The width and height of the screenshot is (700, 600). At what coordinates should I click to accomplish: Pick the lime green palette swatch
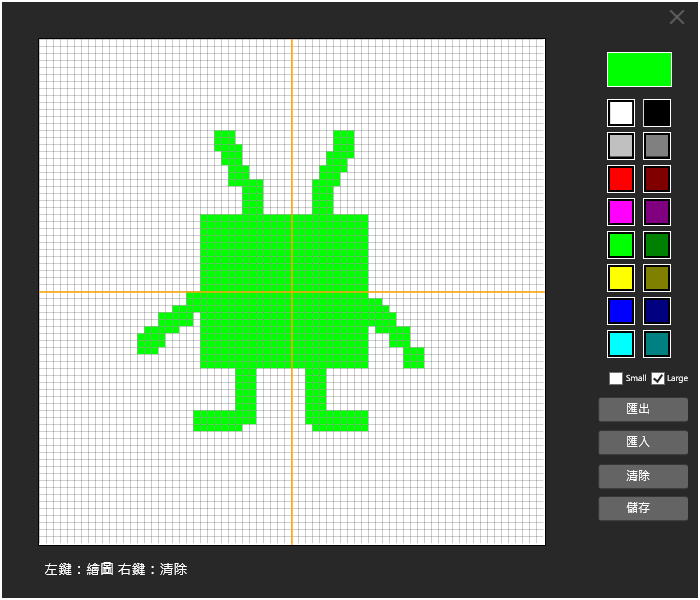click(621, 245)
